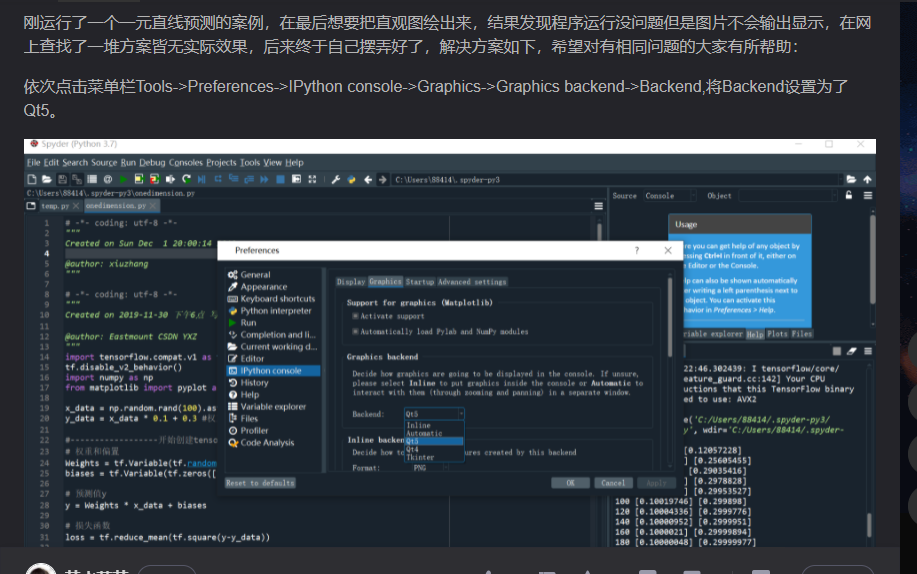917x574 pixels.
Task: Click the blue Stop debugging square icon
Action: (280, 179)
